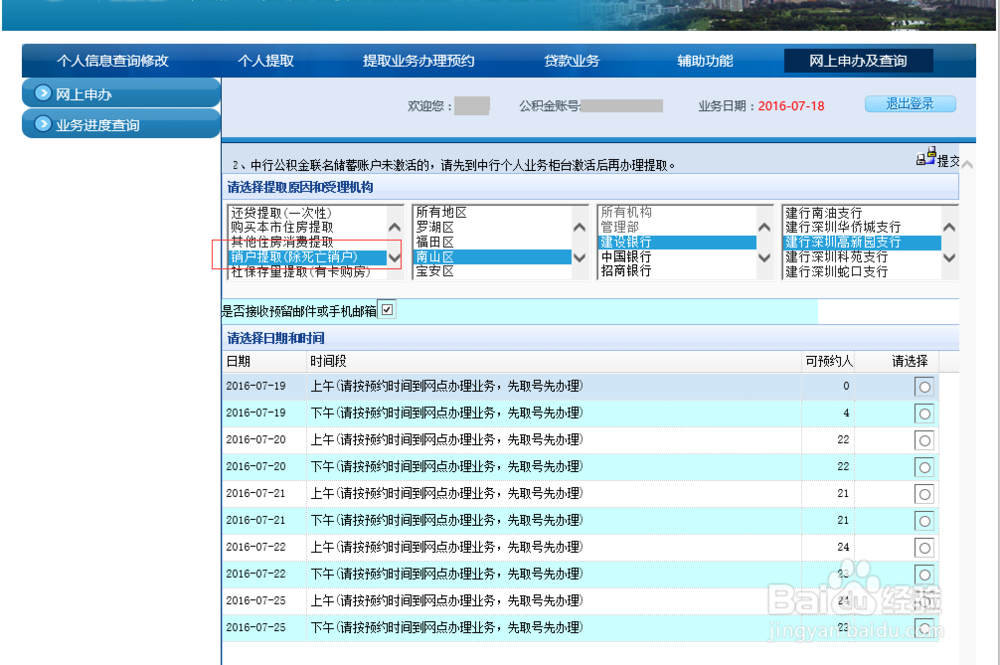This screenshot has height=665, width=1000.
Task: Select the 网上申办及查询 tab
Action: (858, 61)
